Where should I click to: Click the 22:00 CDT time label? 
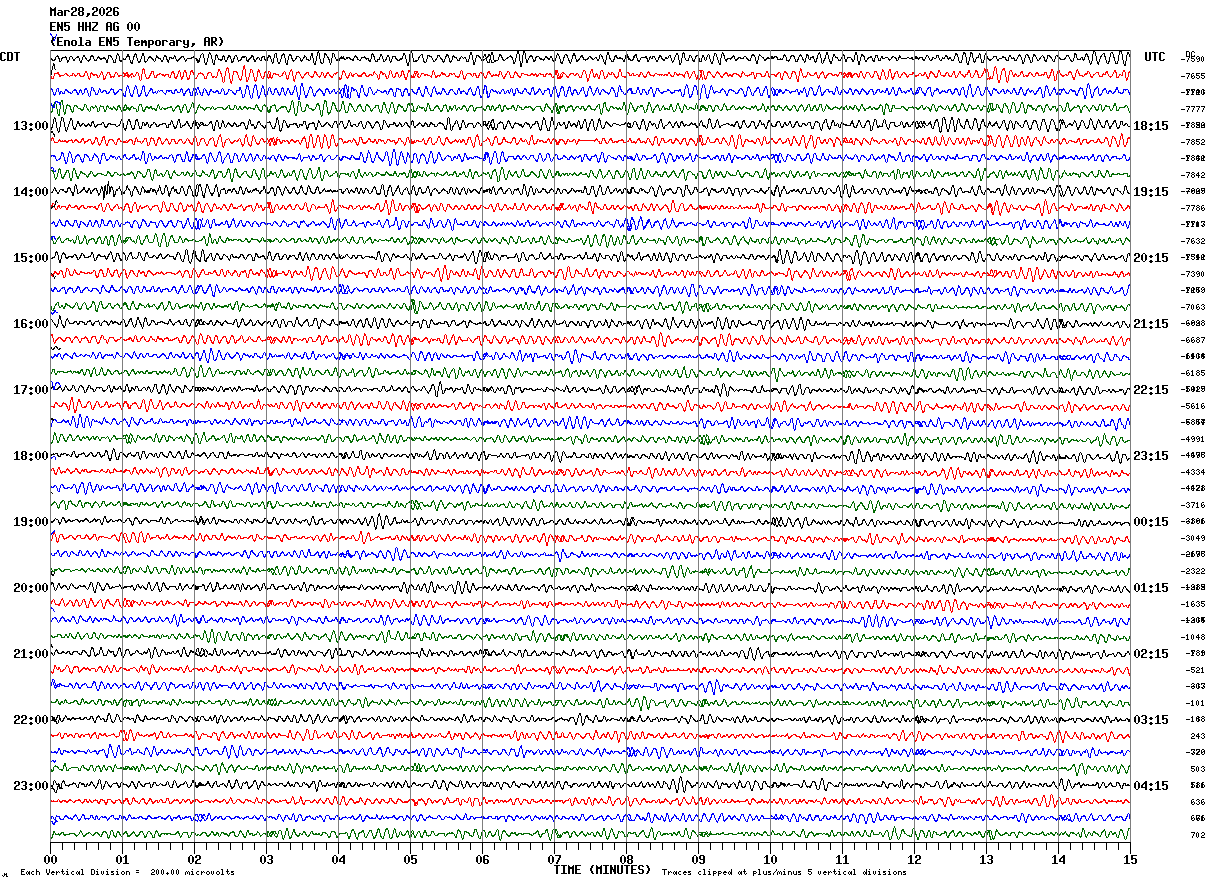click(31, 720)
